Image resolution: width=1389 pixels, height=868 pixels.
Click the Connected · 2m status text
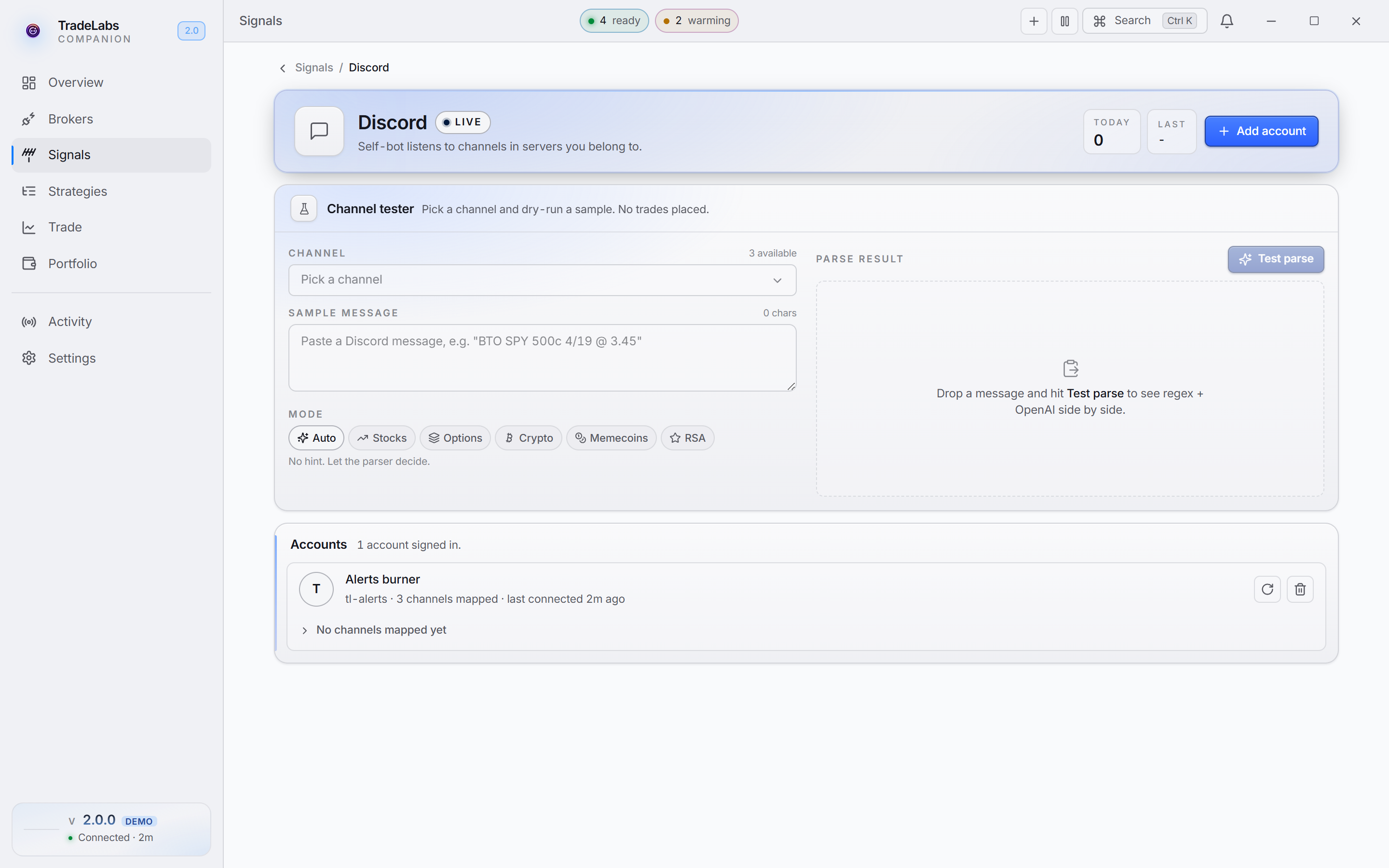pos(115,838)
